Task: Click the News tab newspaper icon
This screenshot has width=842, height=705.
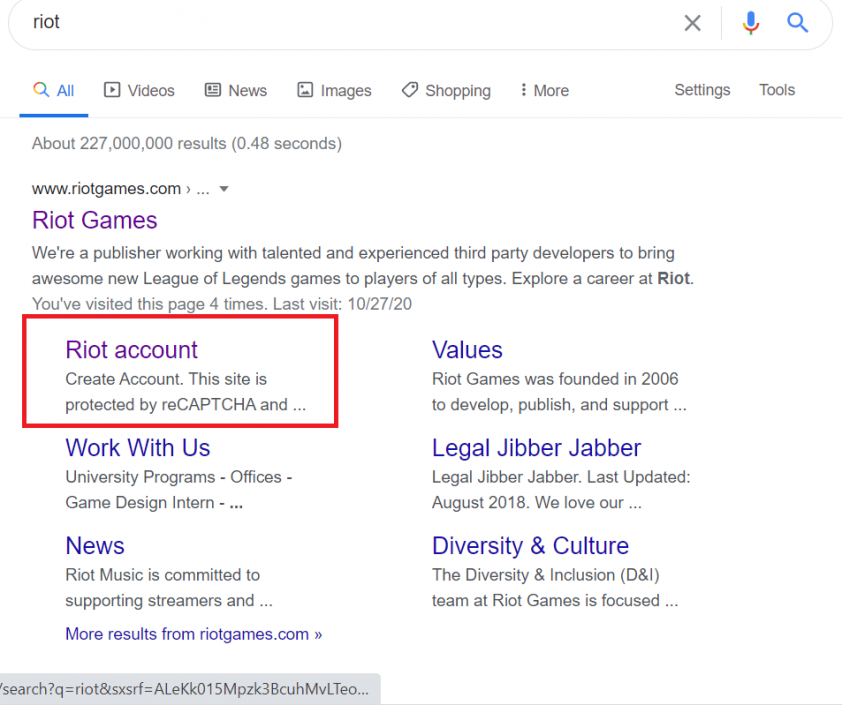Action: (x=213, y=90)
